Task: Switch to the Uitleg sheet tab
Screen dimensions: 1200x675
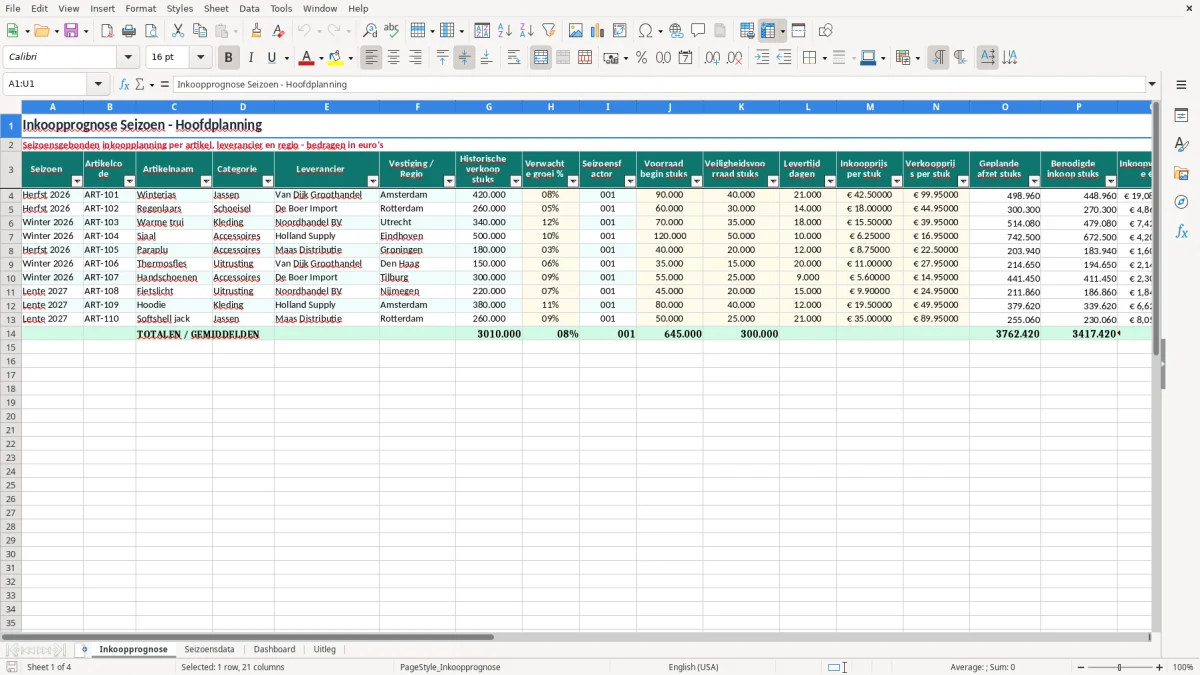Action: [x=324, y=649]
